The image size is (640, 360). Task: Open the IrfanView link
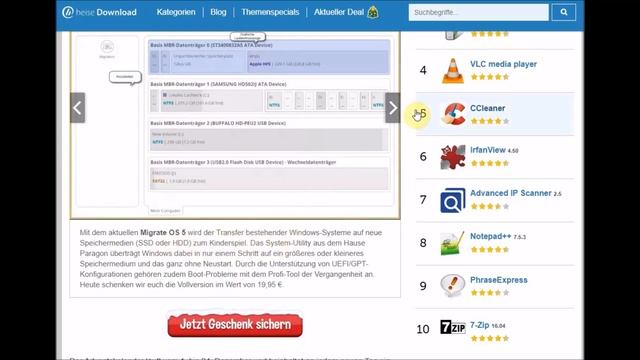pos(488,150)
